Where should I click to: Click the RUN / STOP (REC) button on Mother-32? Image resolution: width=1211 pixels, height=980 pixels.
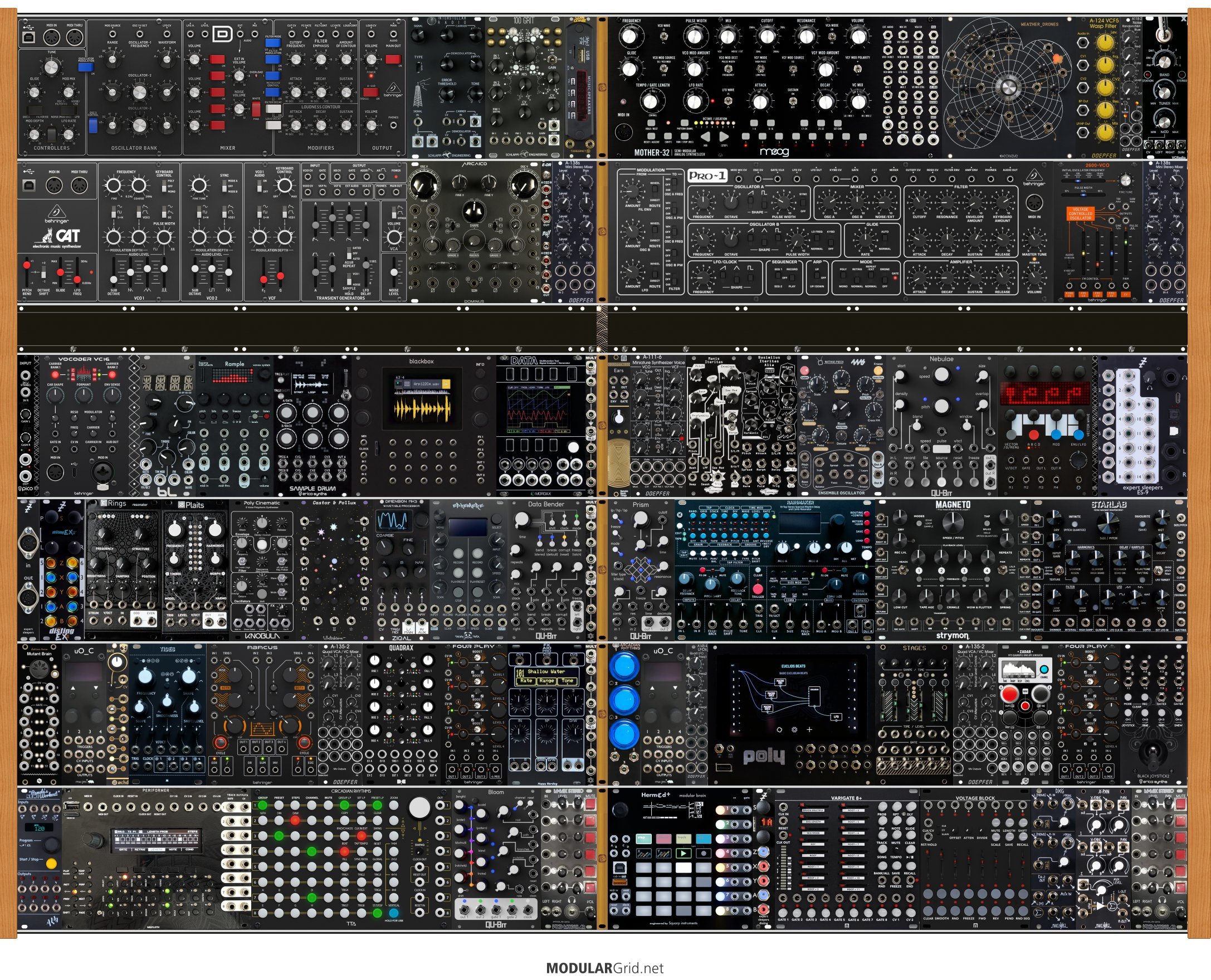pyautogui.click(x=686, y=136)
